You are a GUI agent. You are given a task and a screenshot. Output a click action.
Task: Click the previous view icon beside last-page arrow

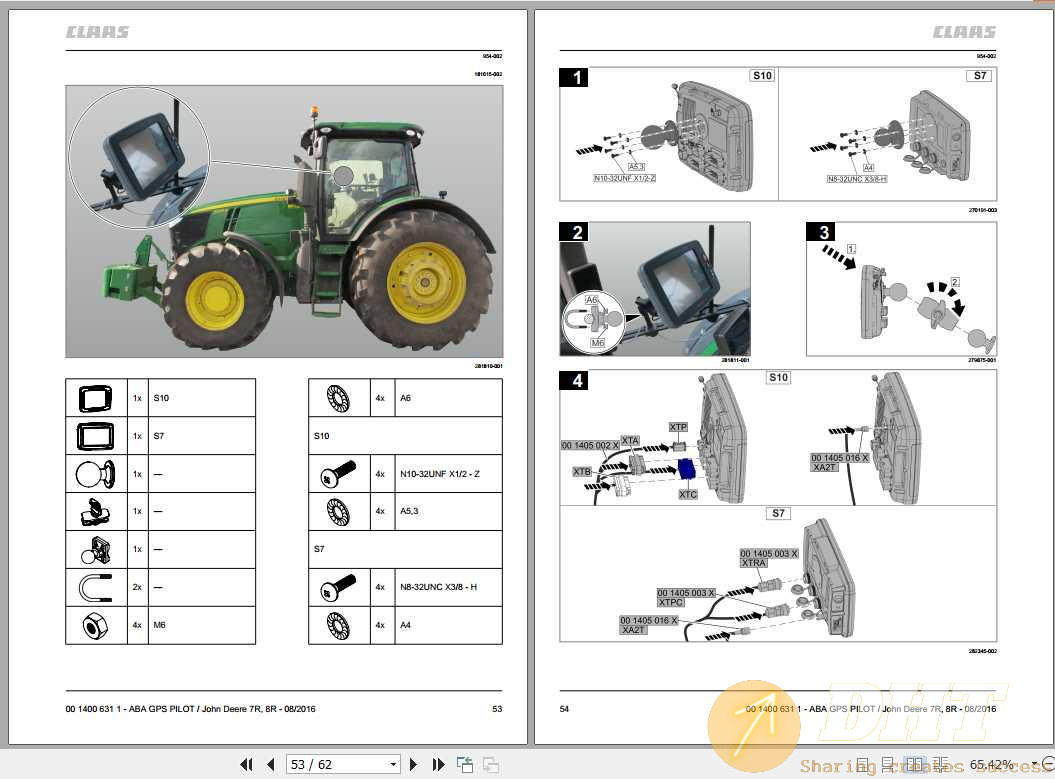[x=465, y=764]
